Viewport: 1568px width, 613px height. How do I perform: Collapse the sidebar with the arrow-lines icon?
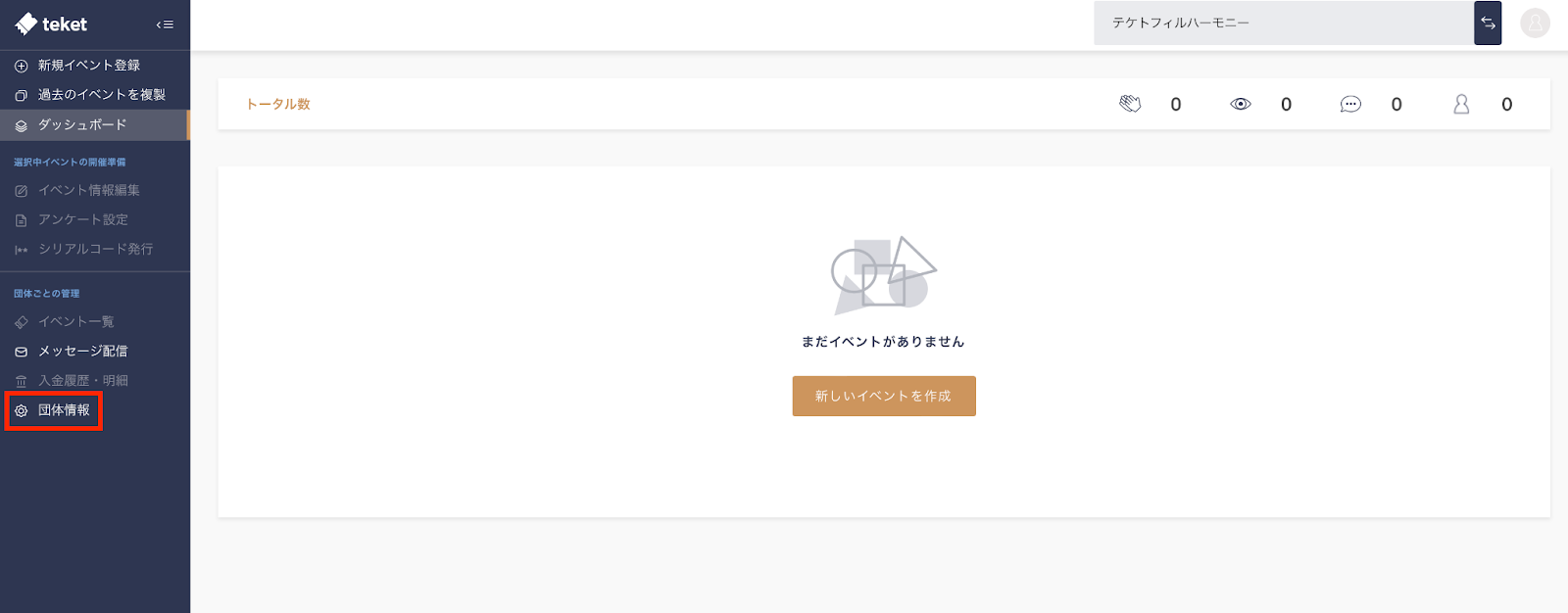coord(165,24)
